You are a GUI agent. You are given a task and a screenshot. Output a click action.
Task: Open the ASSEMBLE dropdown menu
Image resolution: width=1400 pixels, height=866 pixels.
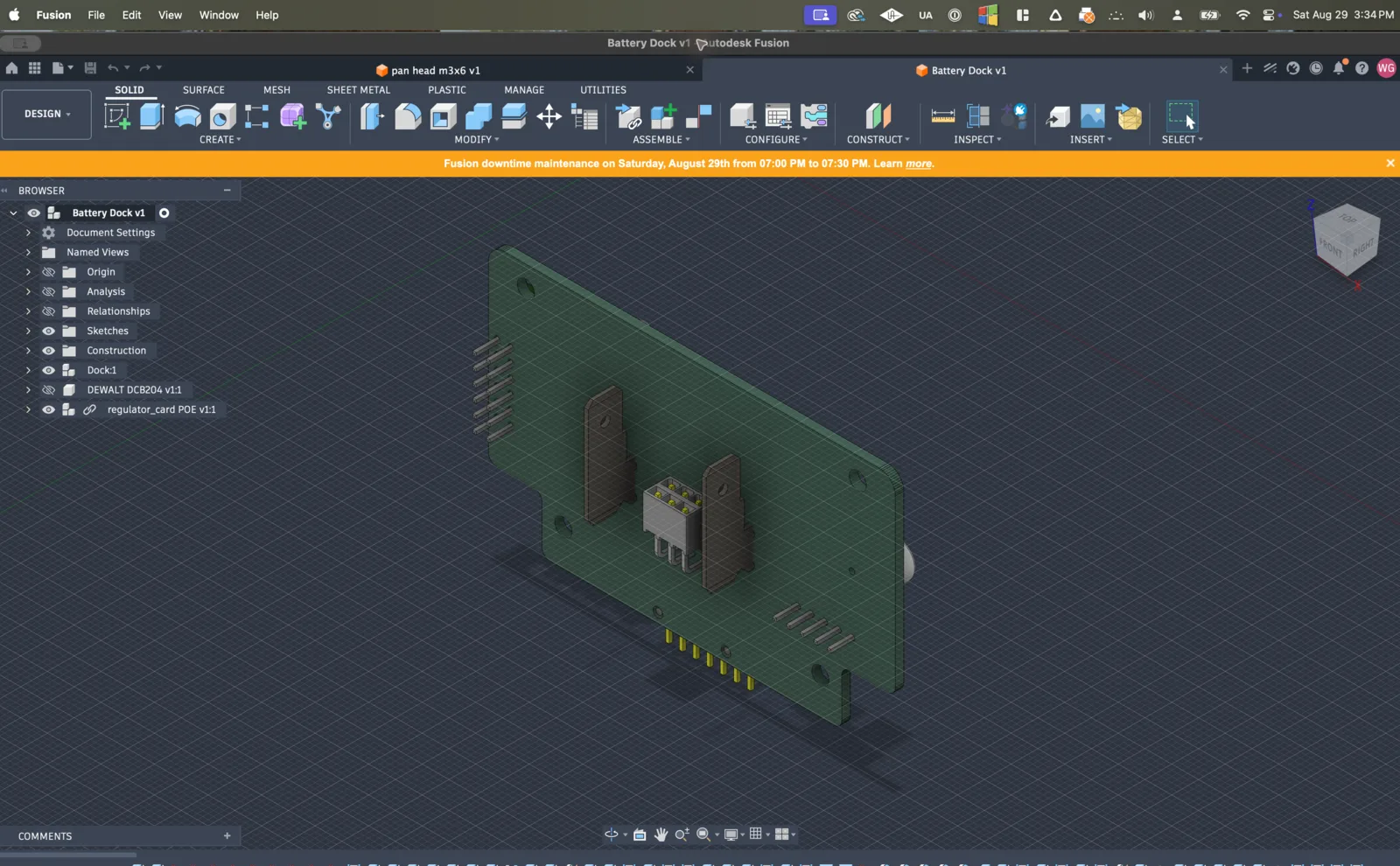click(661, 139)
